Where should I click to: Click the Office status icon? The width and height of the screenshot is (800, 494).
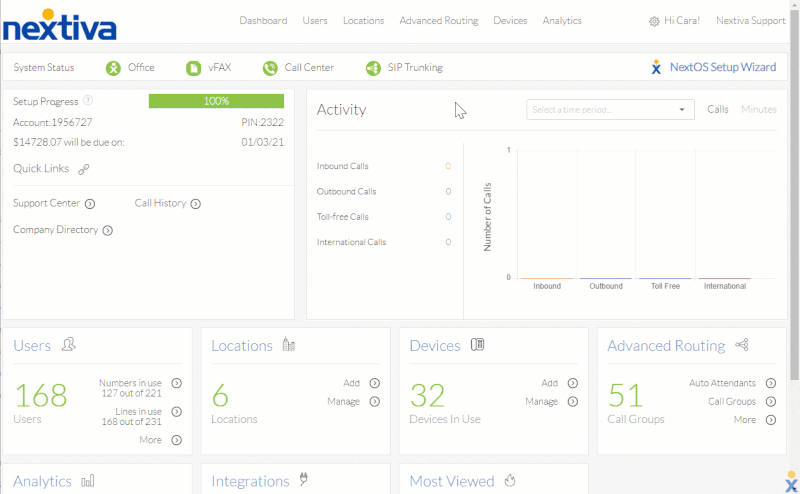(113, 68)
